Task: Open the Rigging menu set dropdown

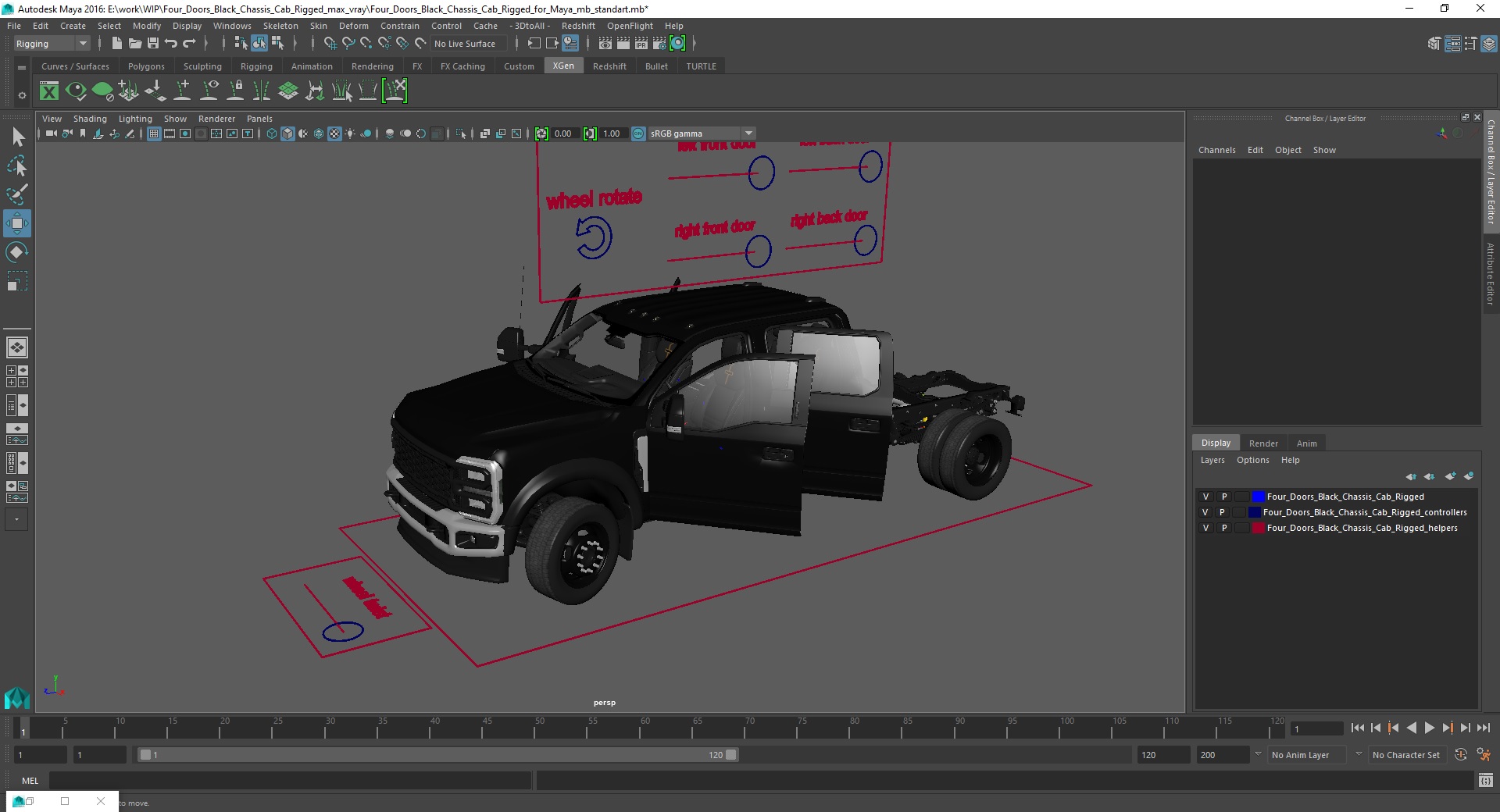Action: (x=52, y=44)
